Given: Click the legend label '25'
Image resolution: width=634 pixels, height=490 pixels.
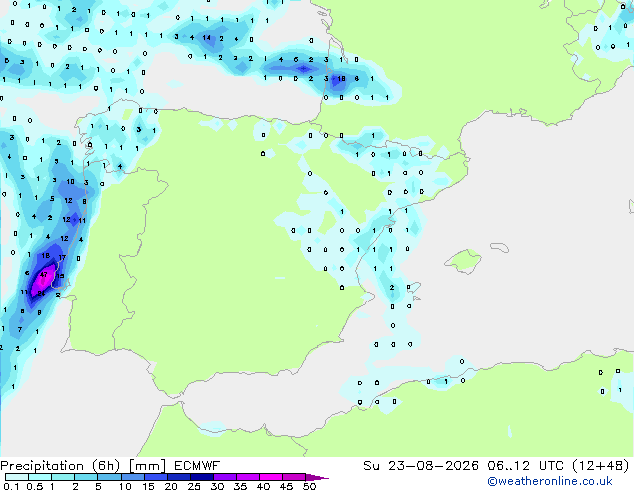Looking at the screenshot, I should 194,486.
